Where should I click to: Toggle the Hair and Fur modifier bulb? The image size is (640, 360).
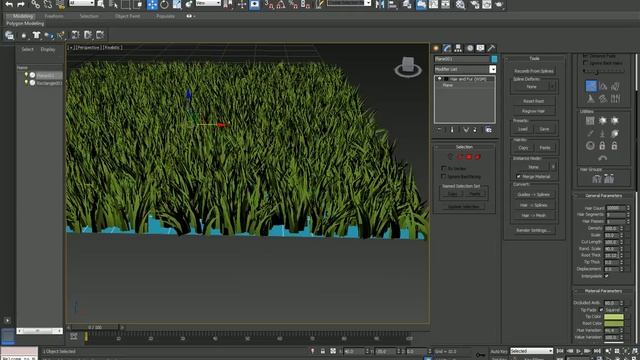tap(440, 79)
